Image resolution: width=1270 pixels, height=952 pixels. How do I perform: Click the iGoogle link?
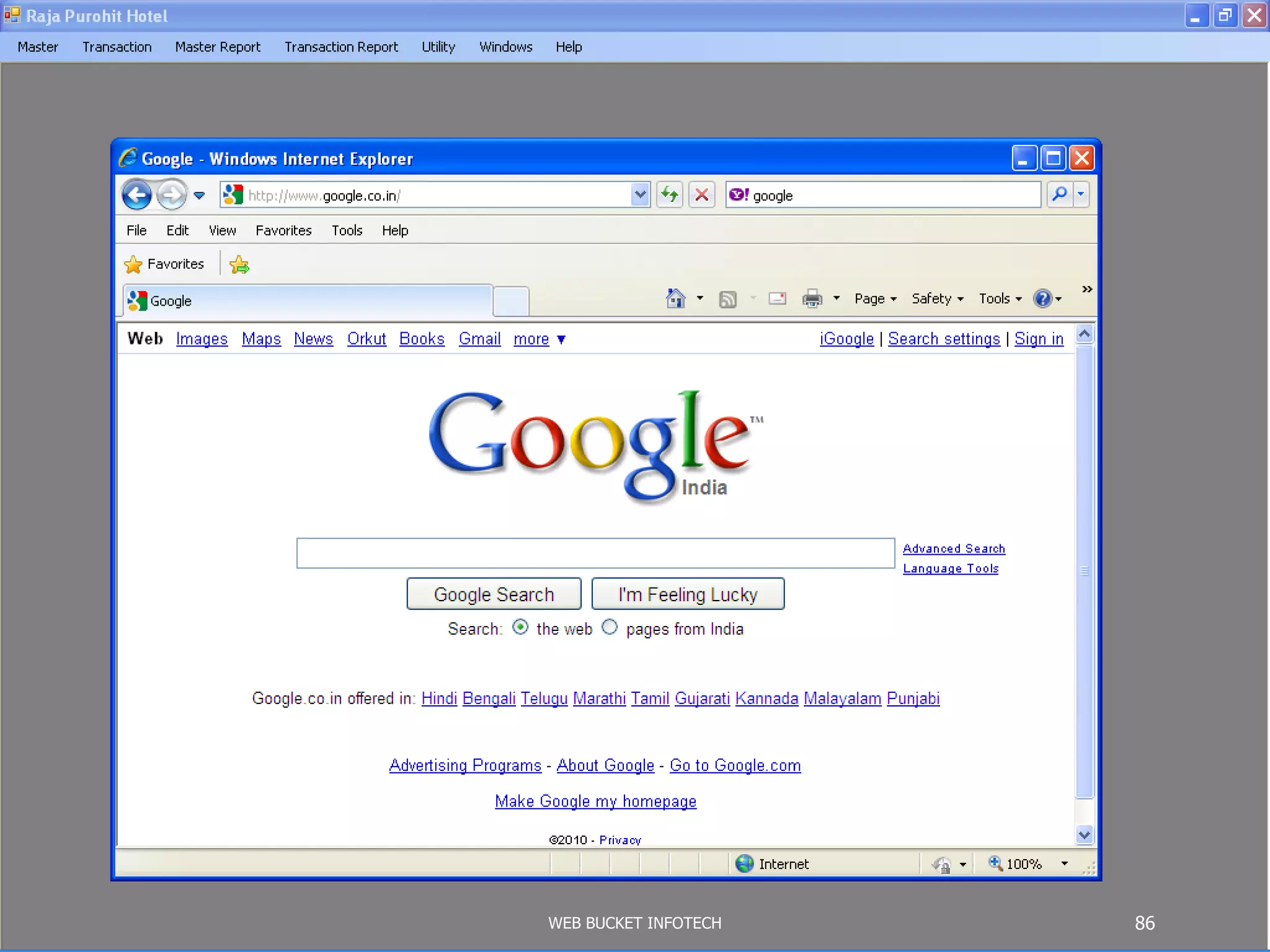(846, 339)
